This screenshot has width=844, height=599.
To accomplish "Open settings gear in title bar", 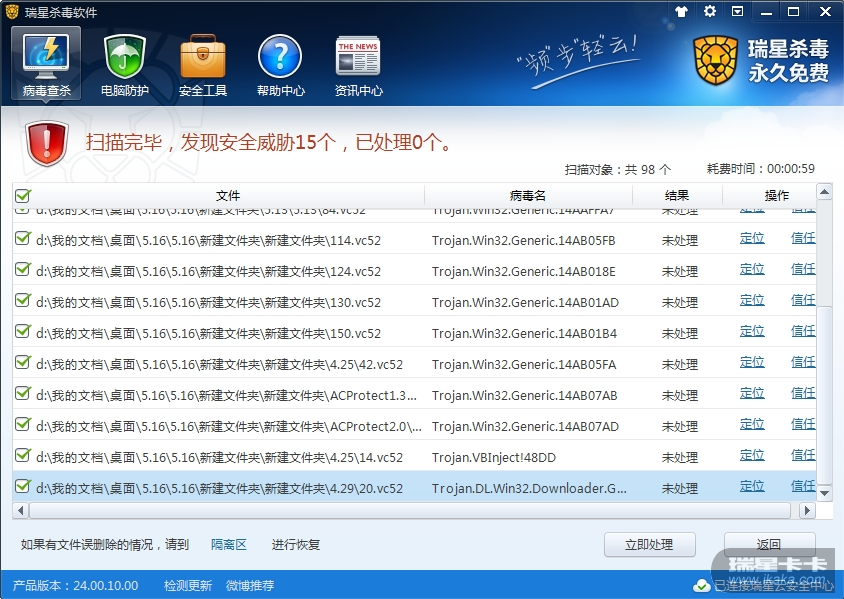I will [x=710, y=11].
